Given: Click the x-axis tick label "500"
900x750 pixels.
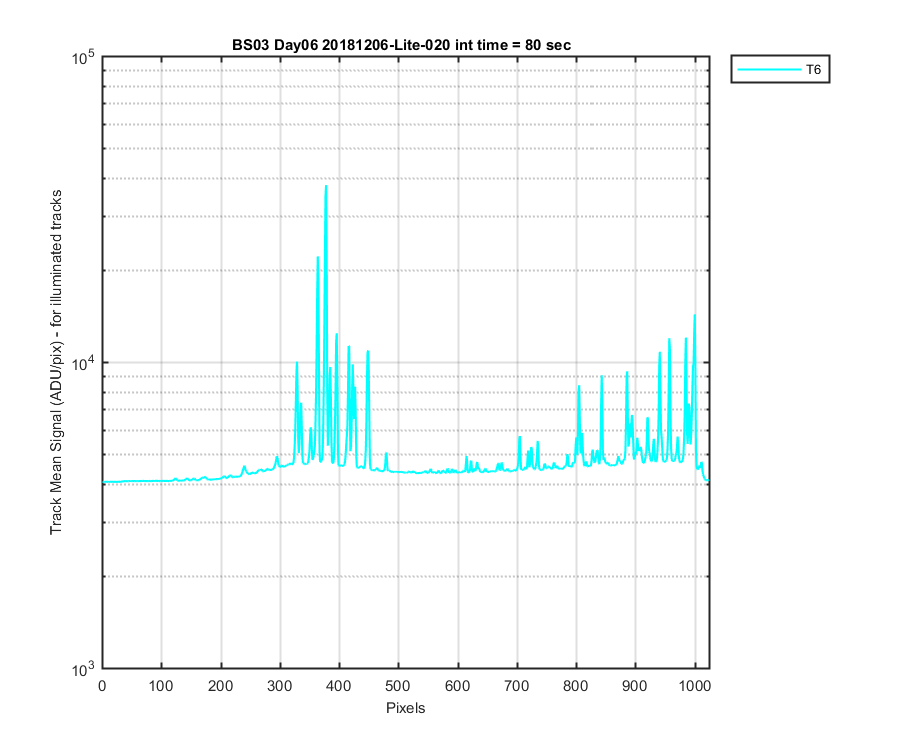Looking at the screenshot, I should (398, 686).
